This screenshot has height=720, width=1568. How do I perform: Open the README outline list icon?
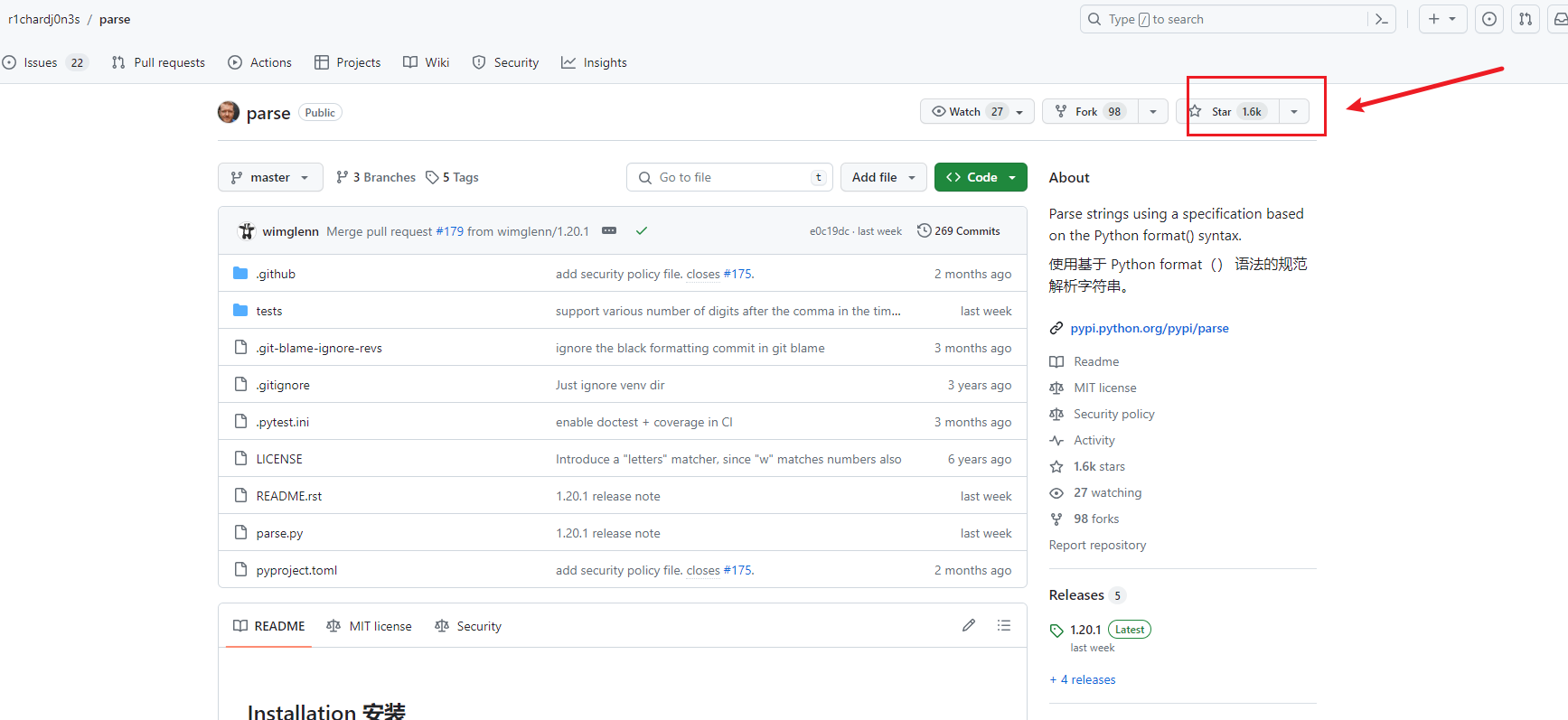[x=1004, y=625]
